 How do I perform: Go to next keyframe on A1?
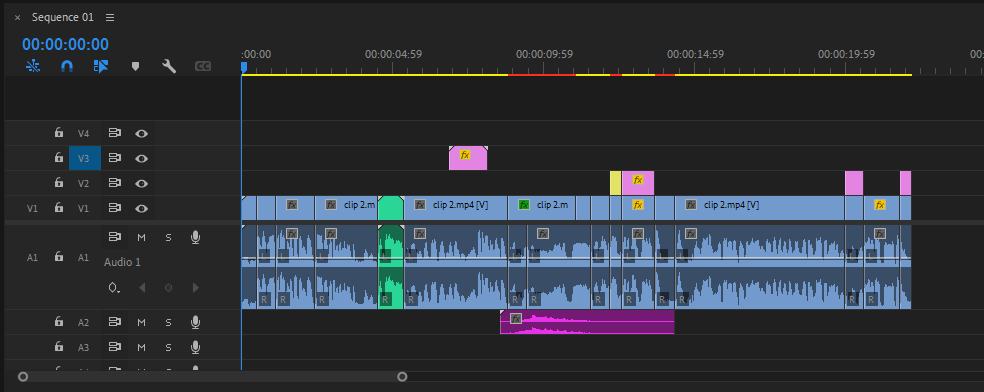click(x=195, y=288)
